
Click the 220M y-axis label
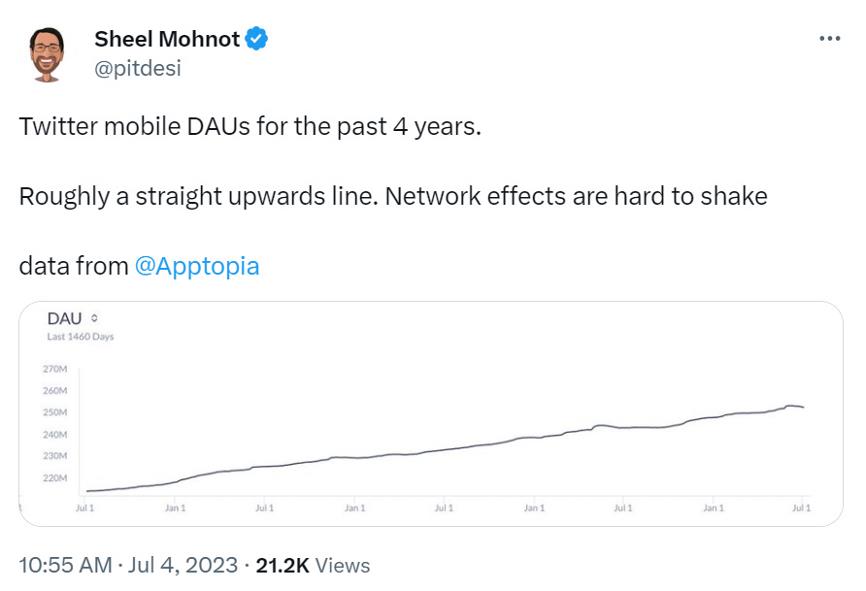[54, 478]
